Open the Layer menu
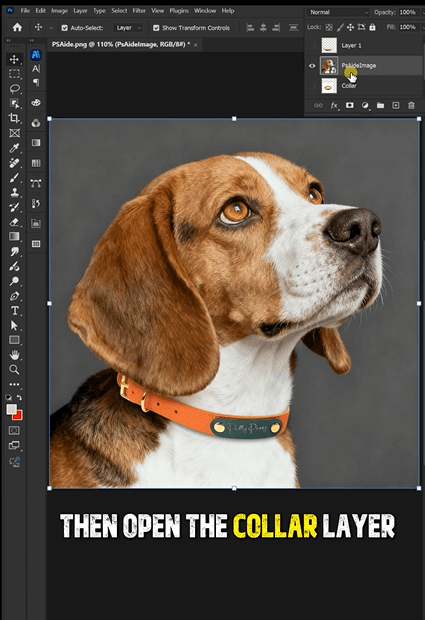This screenshot has height=620, width=425. click(80, 11)
